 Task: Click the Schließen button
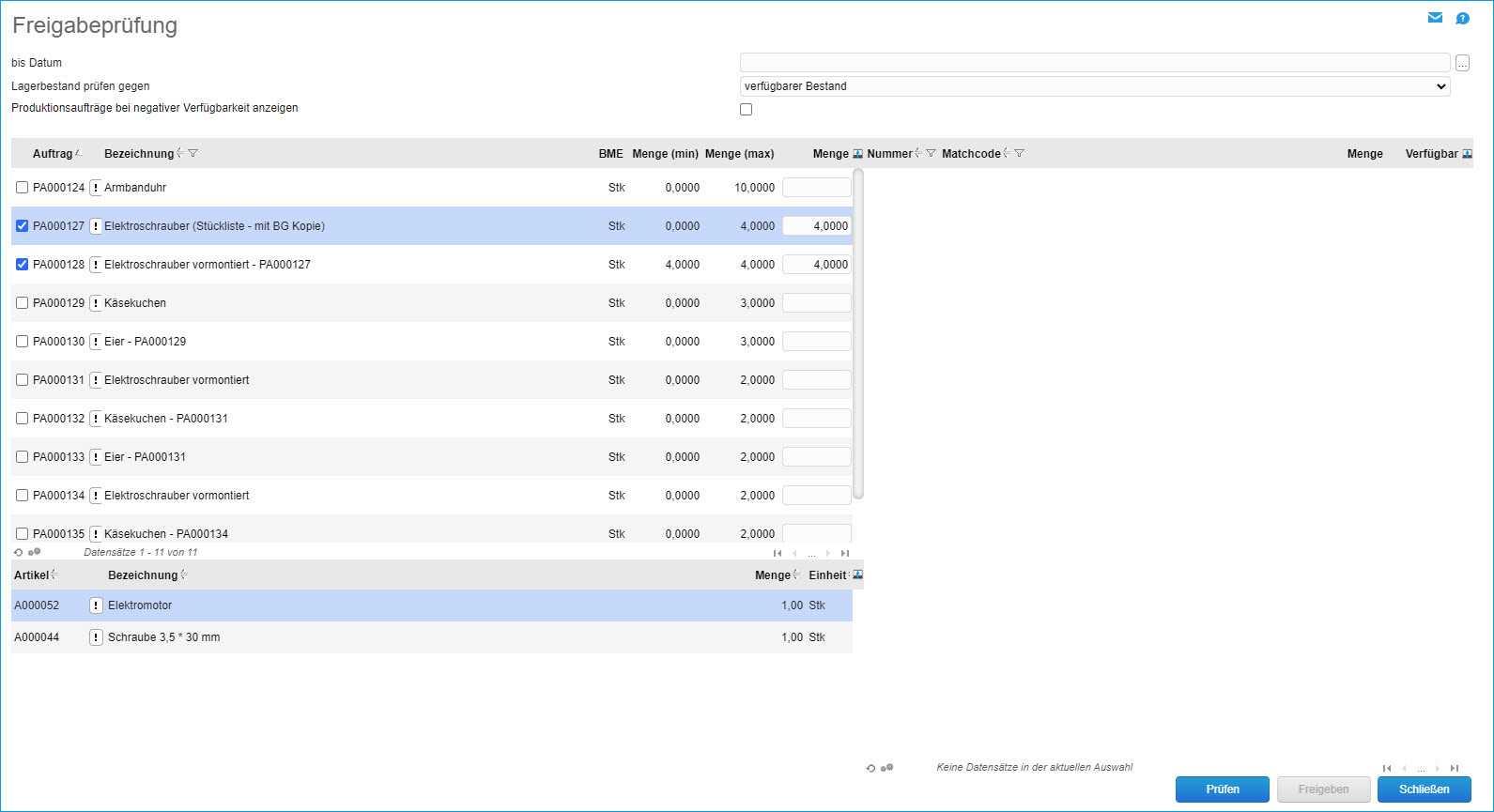point(1424,789)
